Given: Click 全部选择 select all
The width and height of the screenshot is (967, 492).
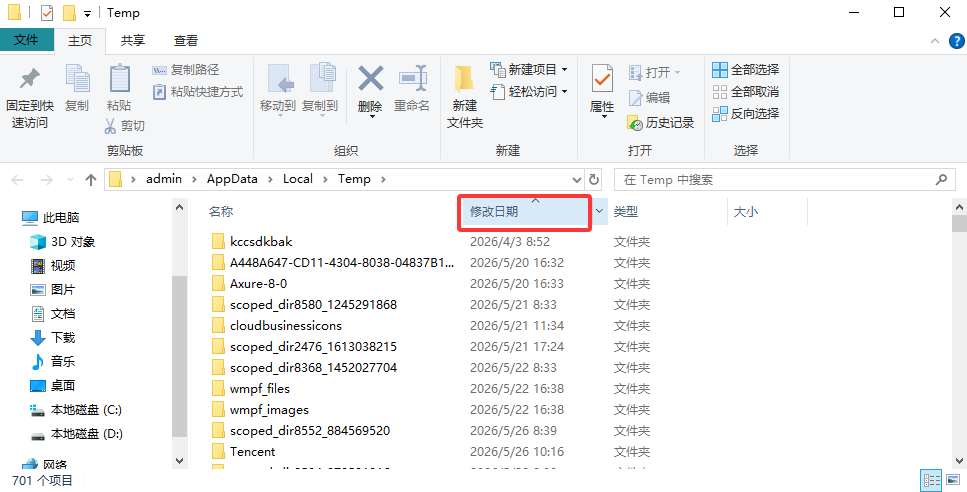Looking at the screenshot, I should click(746, 69).
